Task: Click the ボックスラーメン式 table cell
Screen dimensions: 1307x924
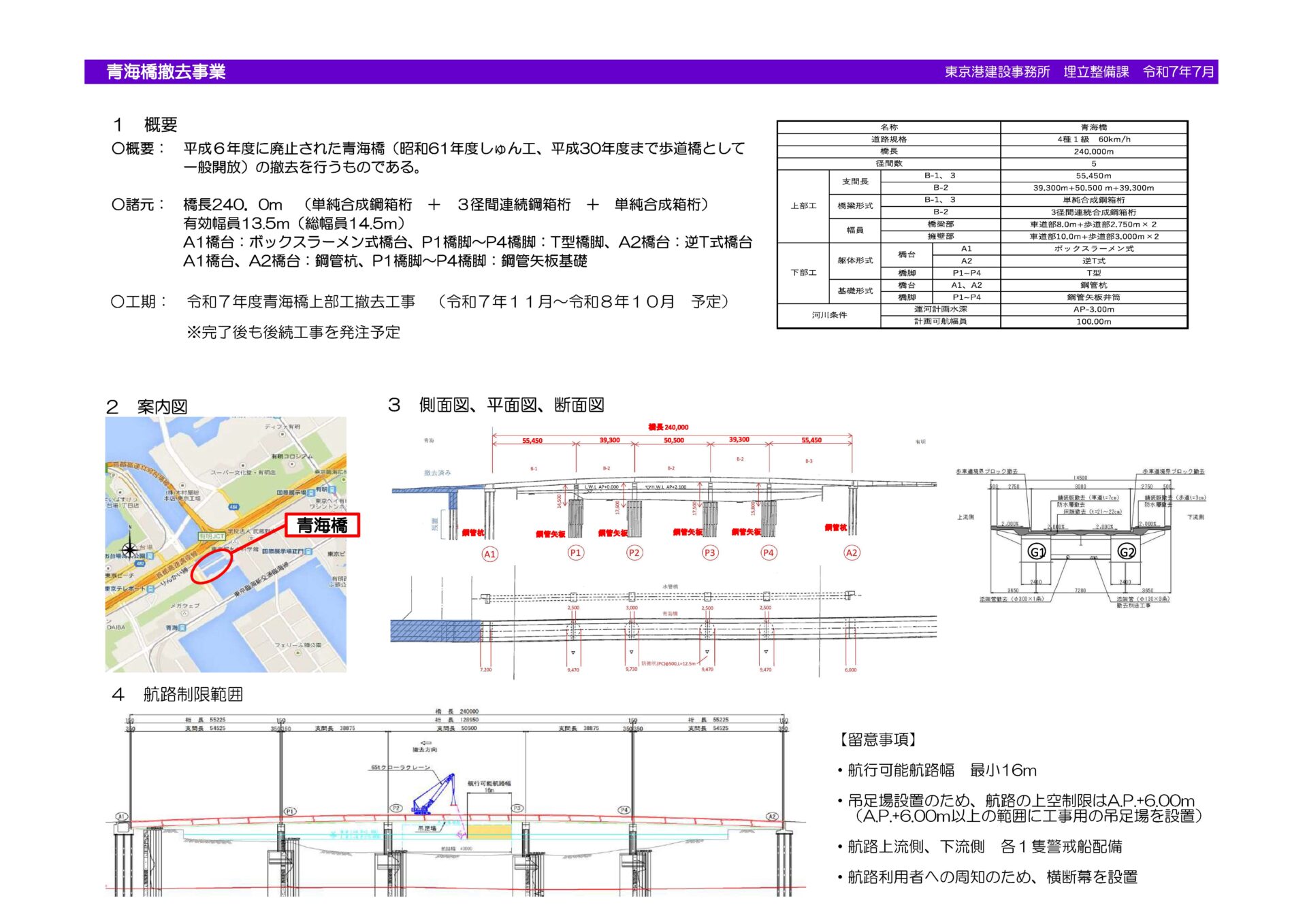Action: pos(1094,248)
